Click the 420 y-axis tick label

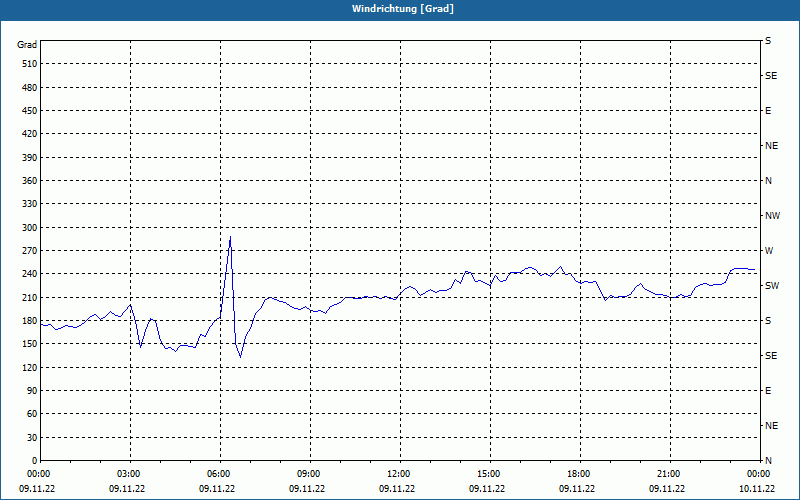click(30, 134)
